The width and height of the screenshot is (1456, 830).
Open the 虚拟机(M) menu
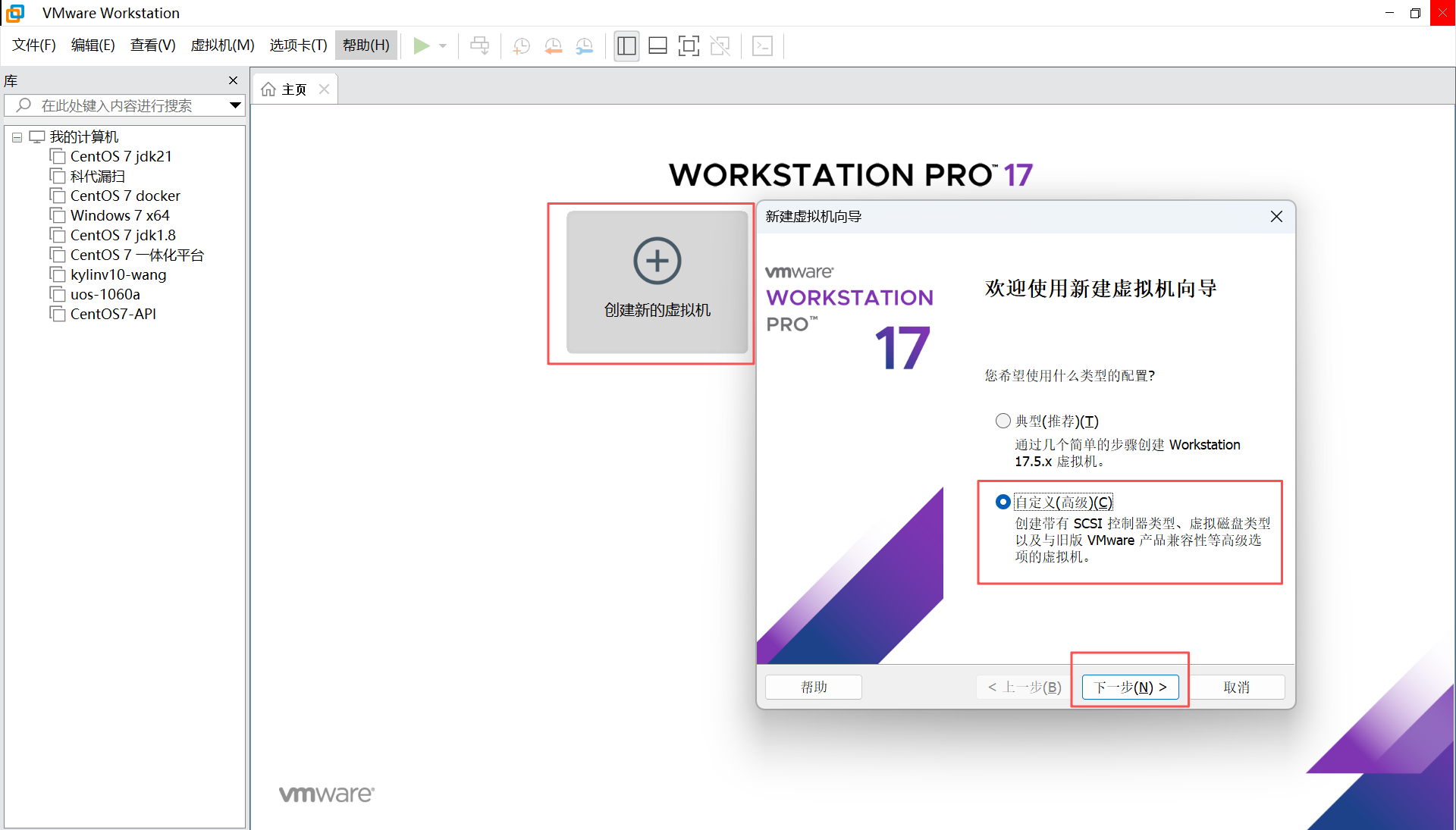pyautogui.click(x=223, y=45)
